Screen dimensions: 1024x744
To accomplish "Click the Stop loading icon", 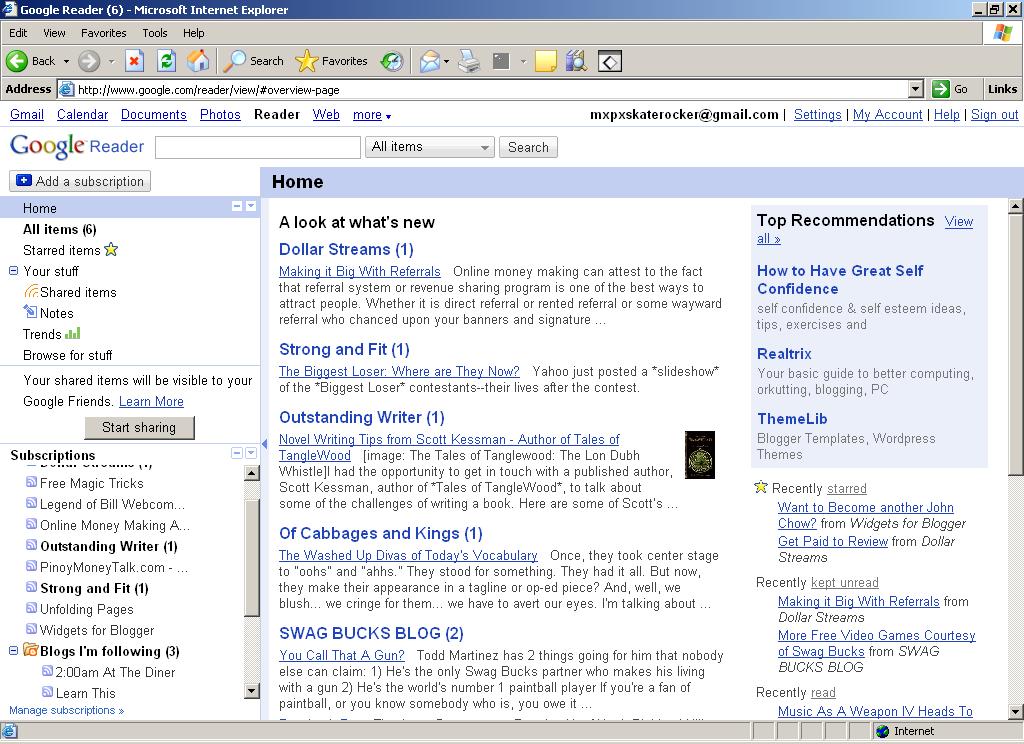I will click(135, 61).
